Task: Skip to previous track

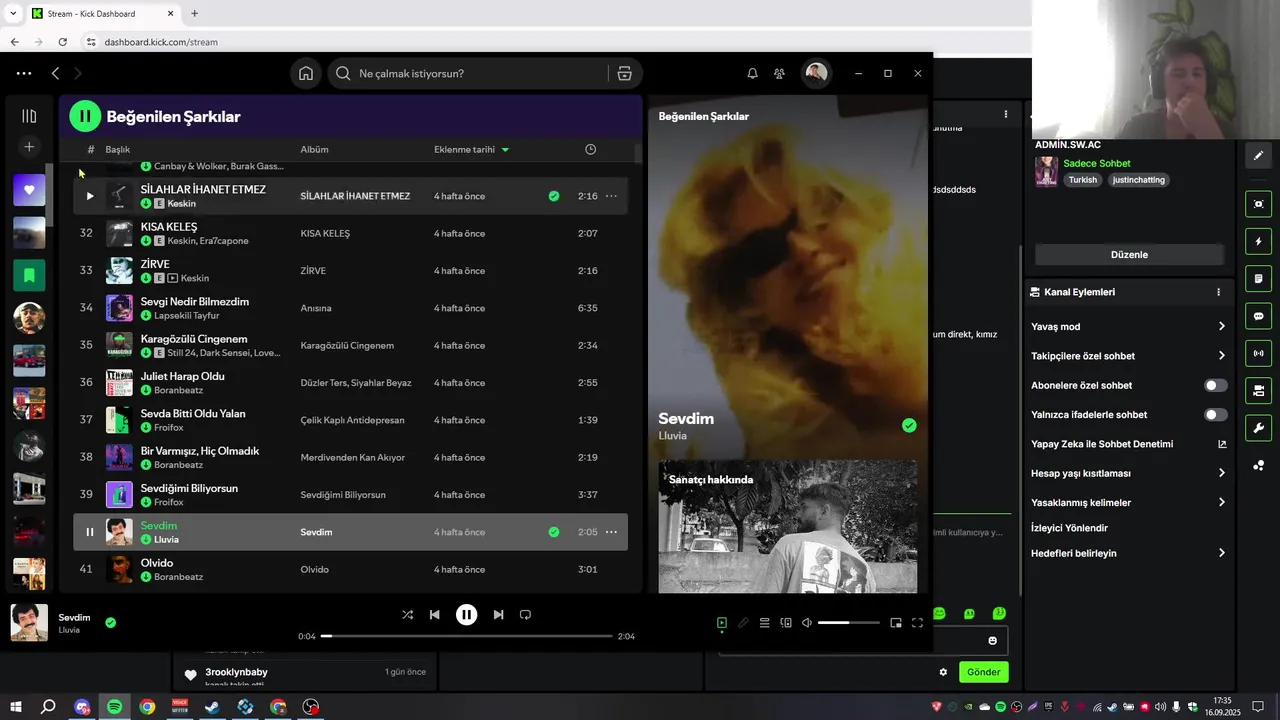Action: (434, 614)
